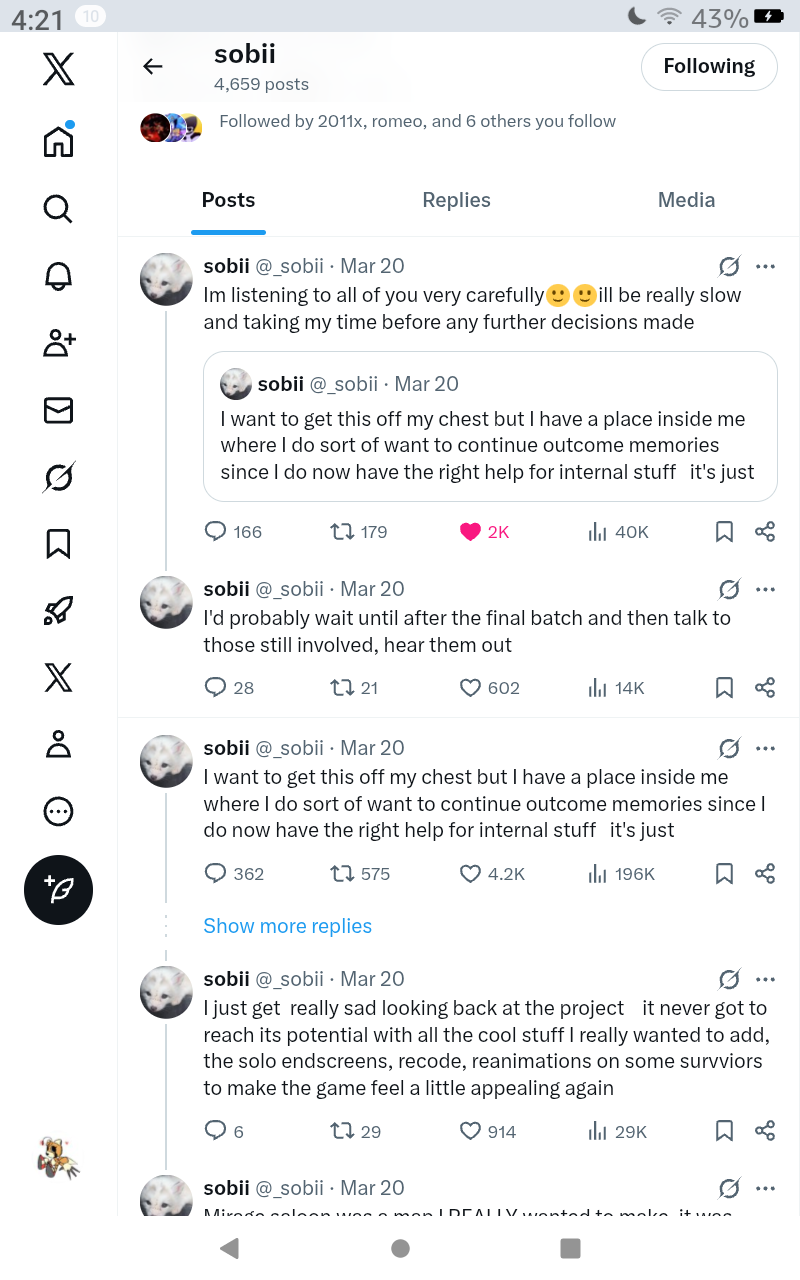The width and height of the screenshot is (800, 1280).
Task: Switch to the Media tab
Action: [x=686, y=200]
